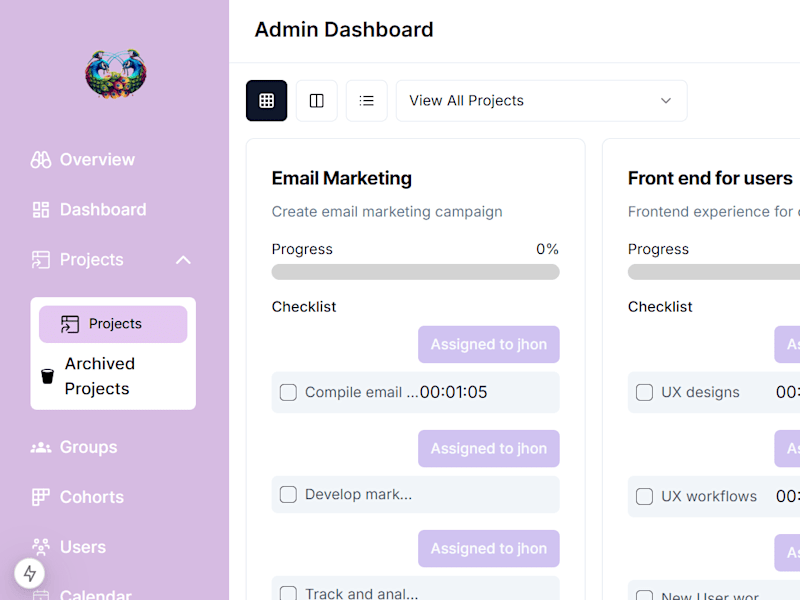Switch to list view layout

[366, 101]
